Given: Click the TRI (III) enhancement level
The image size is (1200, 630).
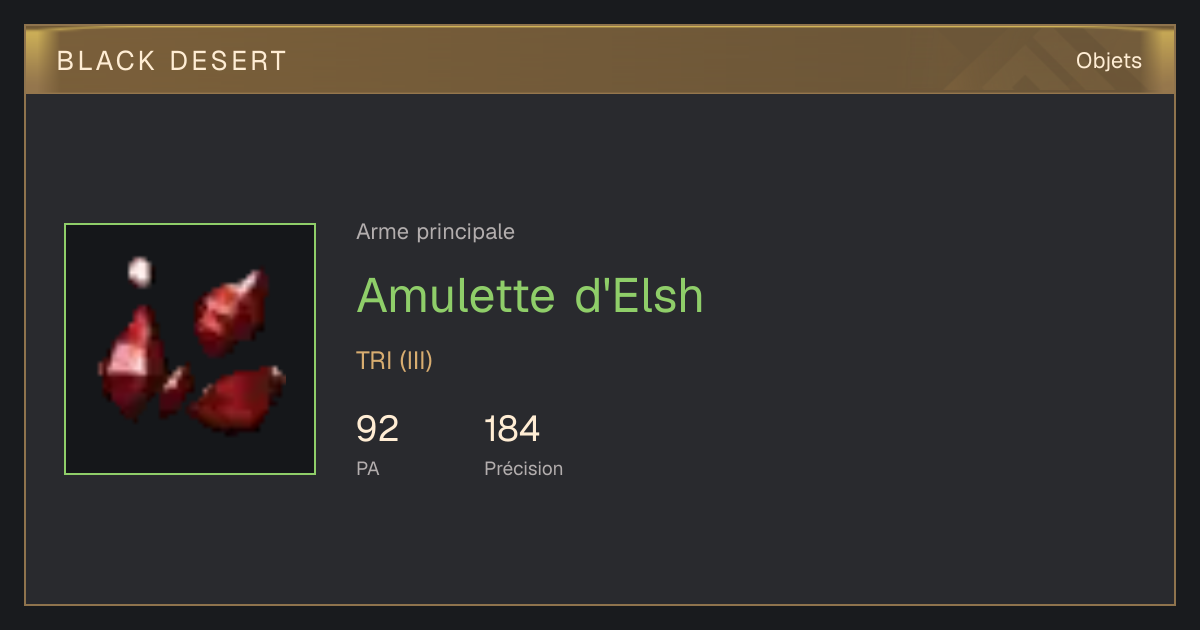Looking at the screenshot, I should click(x=394, y=361).
